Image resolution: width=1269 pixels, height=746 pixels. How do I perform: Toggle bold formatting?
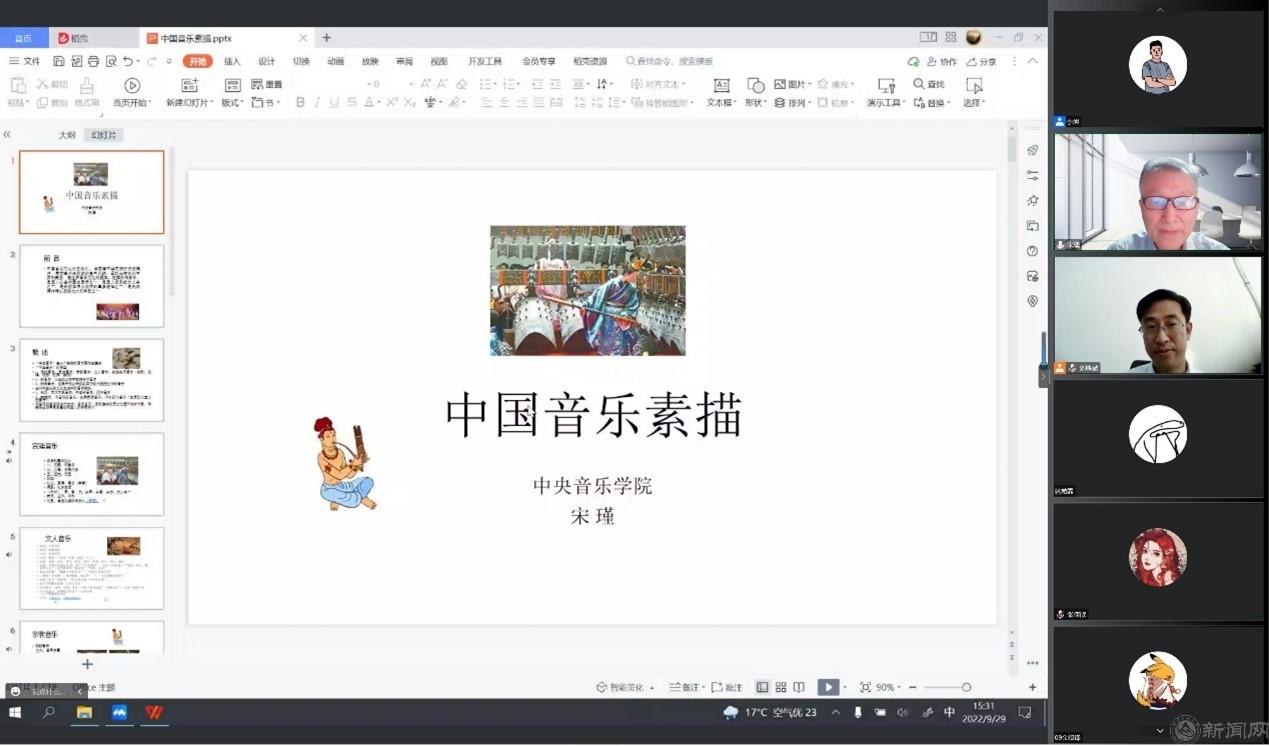(301, 102)
